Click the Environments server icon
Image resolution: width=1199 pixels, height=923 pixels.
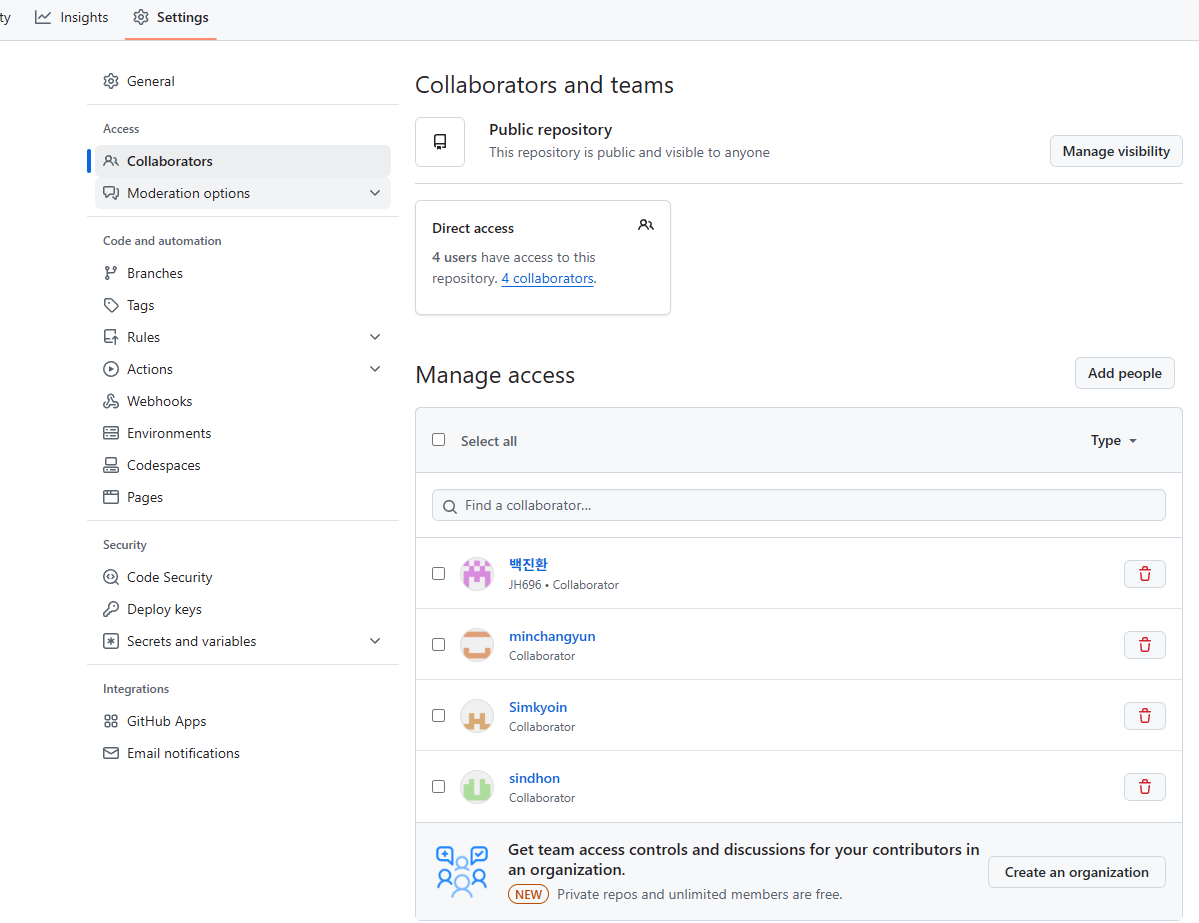point(111,434)
